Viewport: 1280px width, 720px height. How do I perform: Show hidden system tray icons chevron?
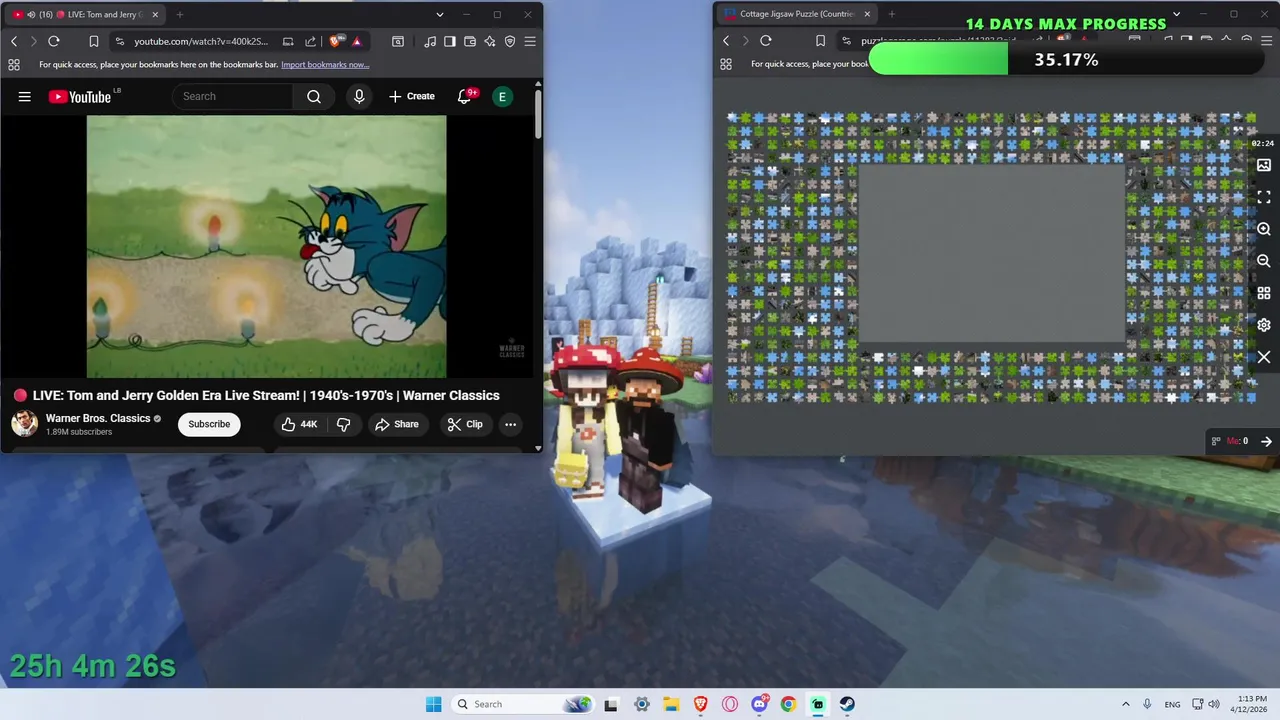(1126, 704)
